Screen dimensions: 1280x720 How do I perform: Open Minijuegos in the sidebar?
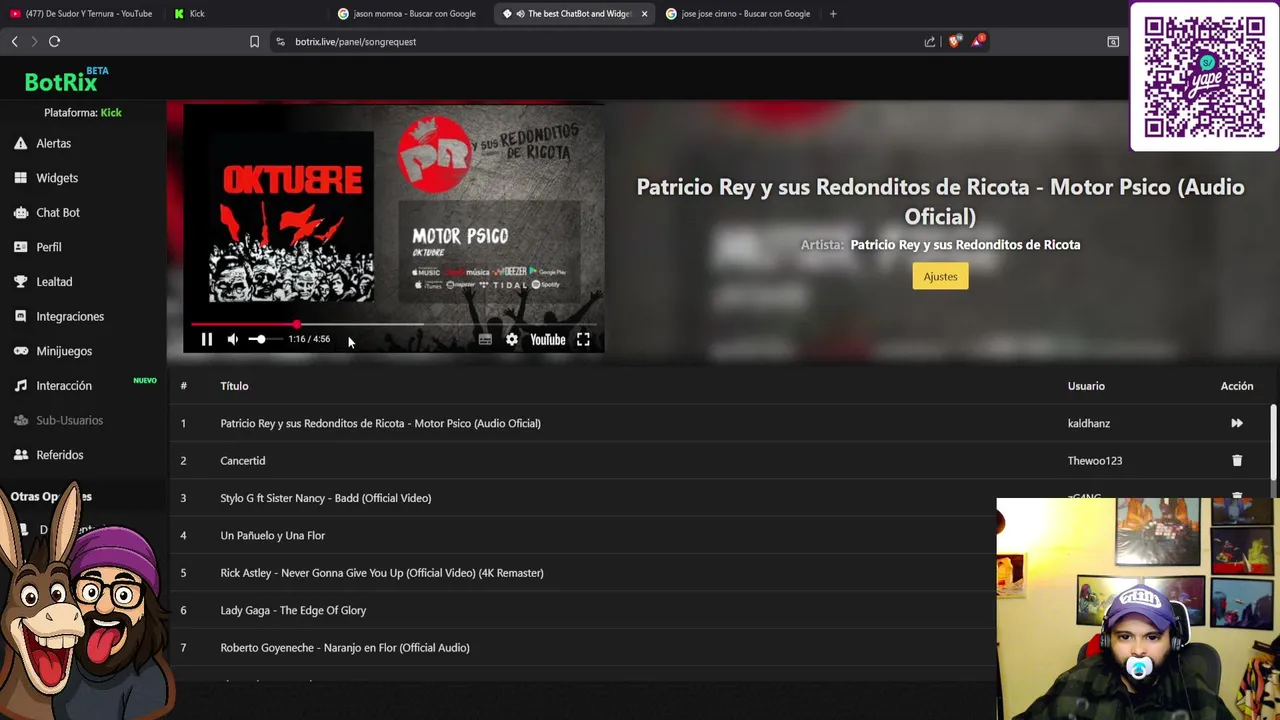pyautogui.click(x=64, y=351)
